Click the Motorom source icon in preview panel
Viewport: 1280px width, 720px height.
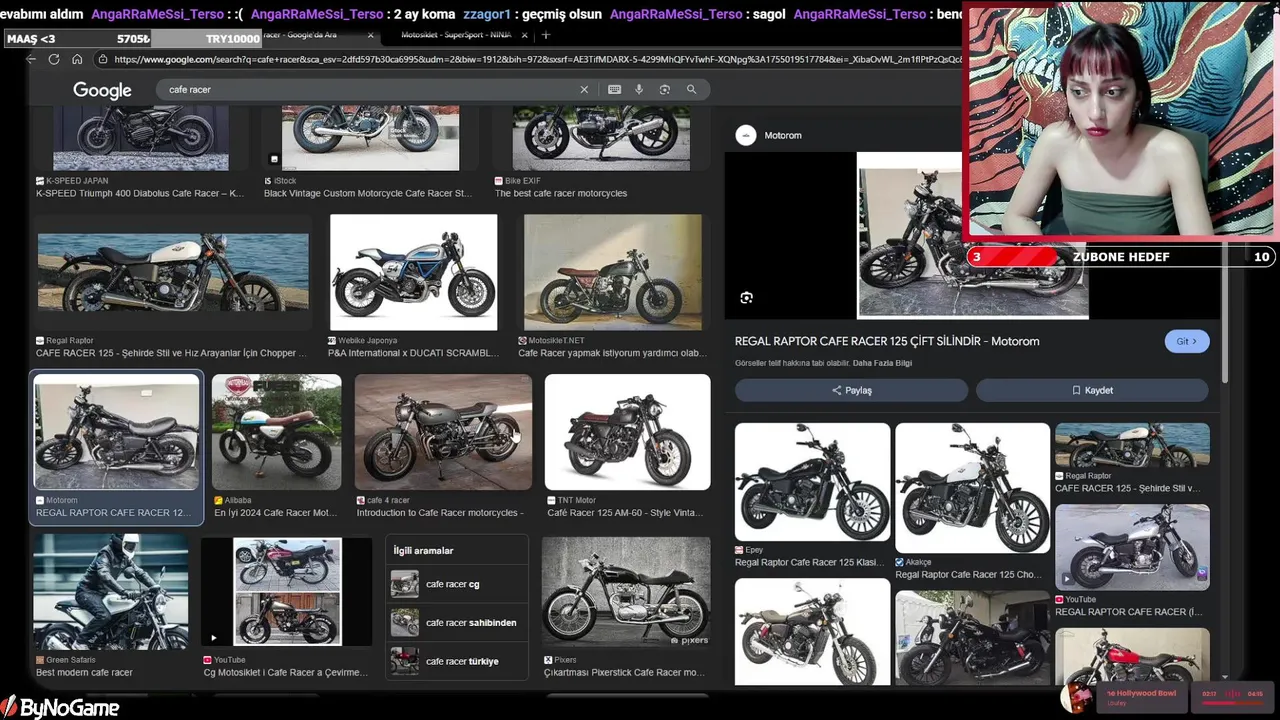[746, 135]
